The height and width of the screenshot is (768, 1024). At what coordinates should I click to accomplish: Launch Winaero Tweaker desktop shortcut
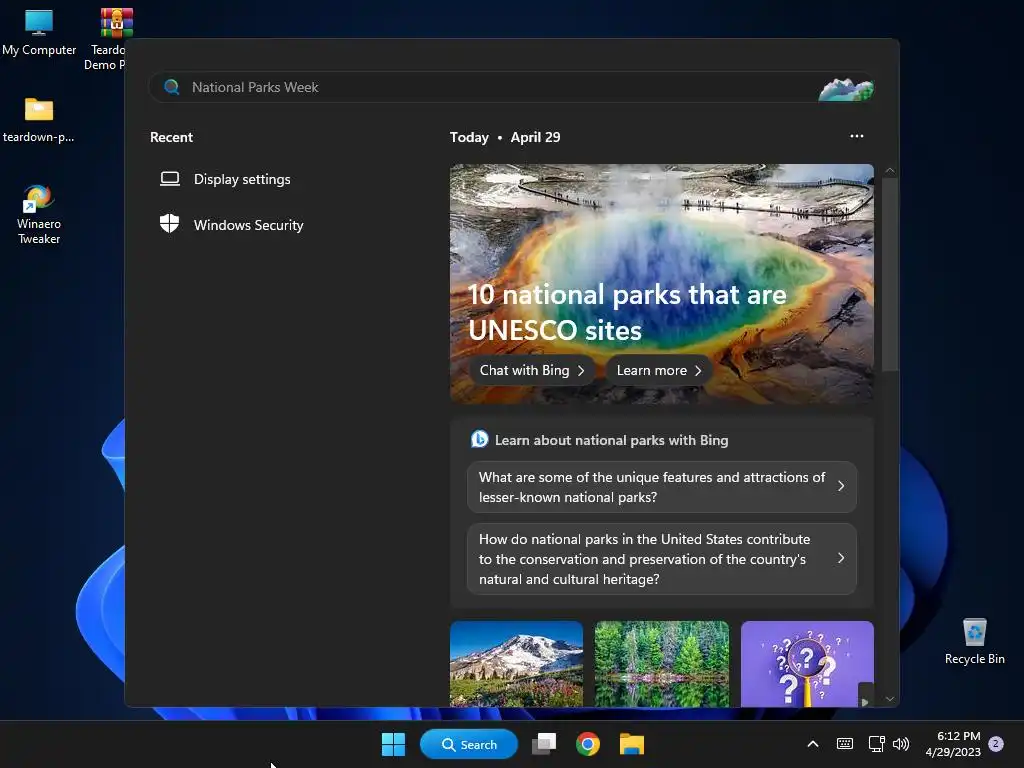39,215
